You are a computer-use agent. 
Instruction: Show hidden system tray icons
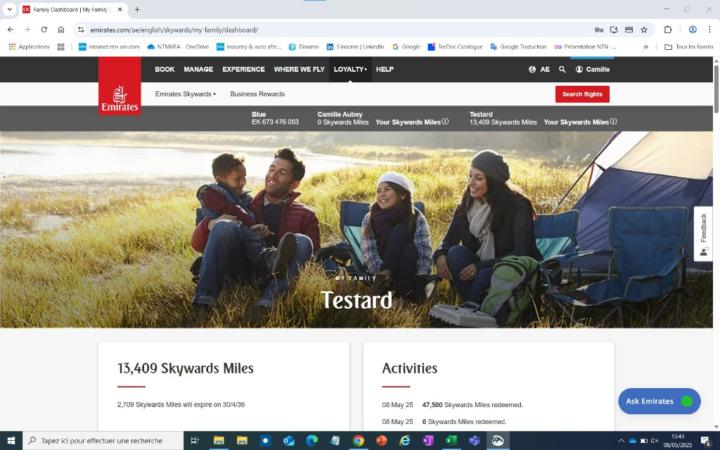click(621, 441)
